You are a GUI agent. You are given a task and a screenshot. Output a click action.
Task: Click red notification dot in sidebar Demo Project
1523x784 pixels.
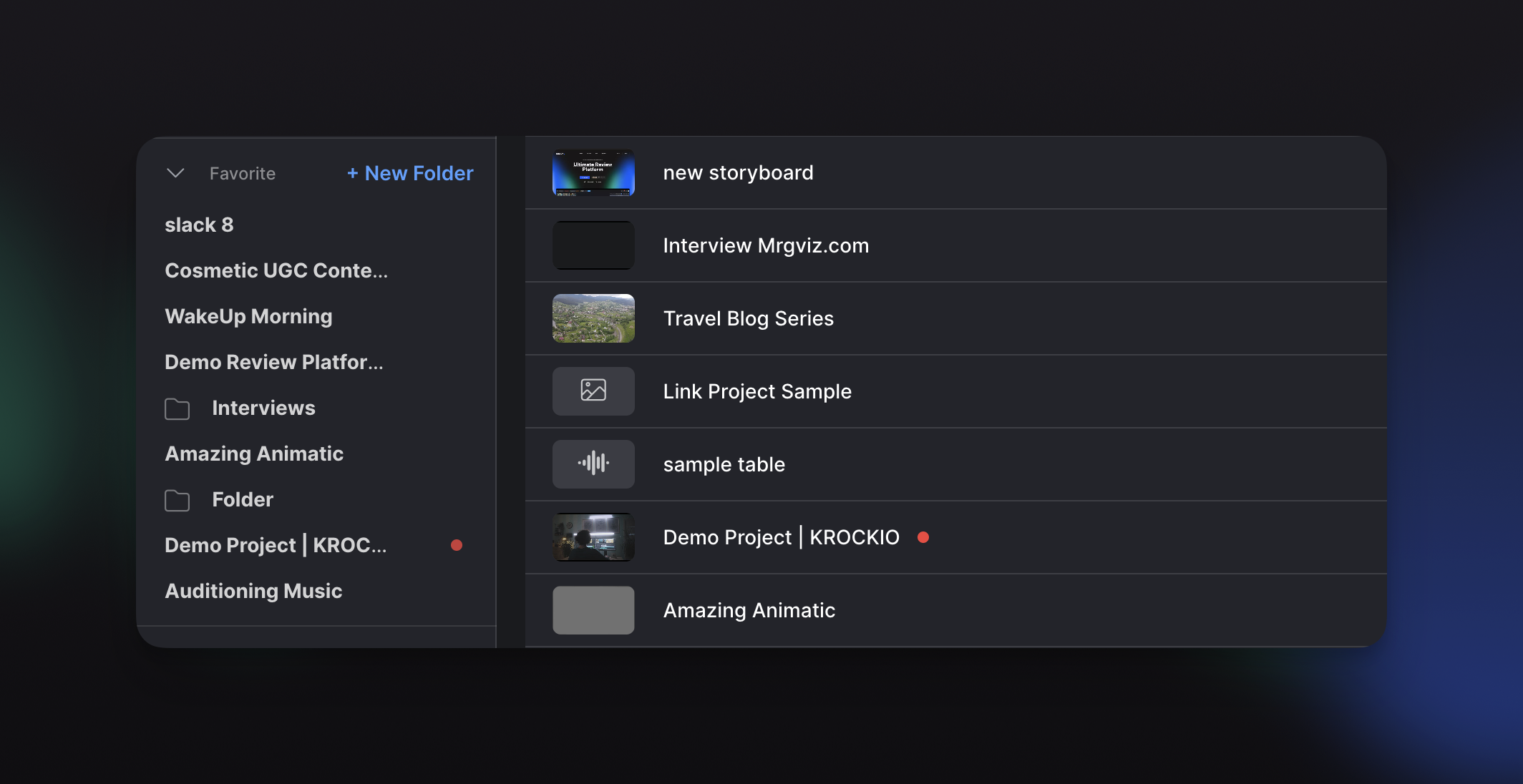[x=457, y=545]
